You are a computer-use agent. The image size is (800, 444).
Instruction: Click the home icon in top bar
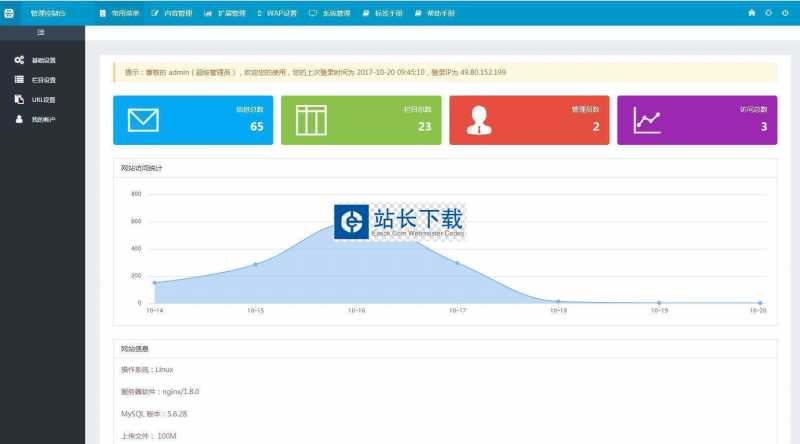click(752, 13)
